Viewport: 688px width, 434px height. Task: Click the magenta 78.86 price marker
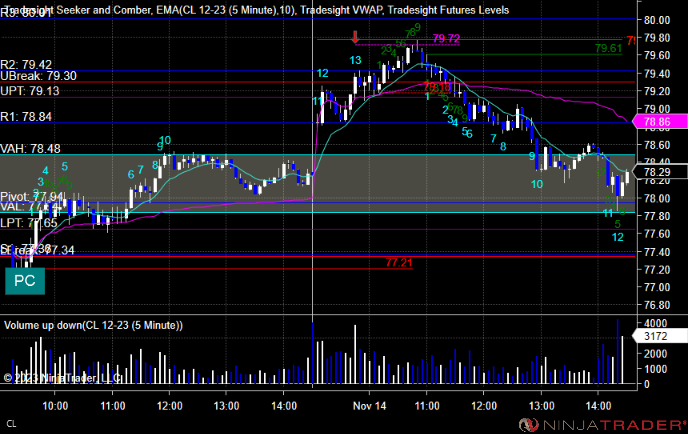tap(659, 122)
